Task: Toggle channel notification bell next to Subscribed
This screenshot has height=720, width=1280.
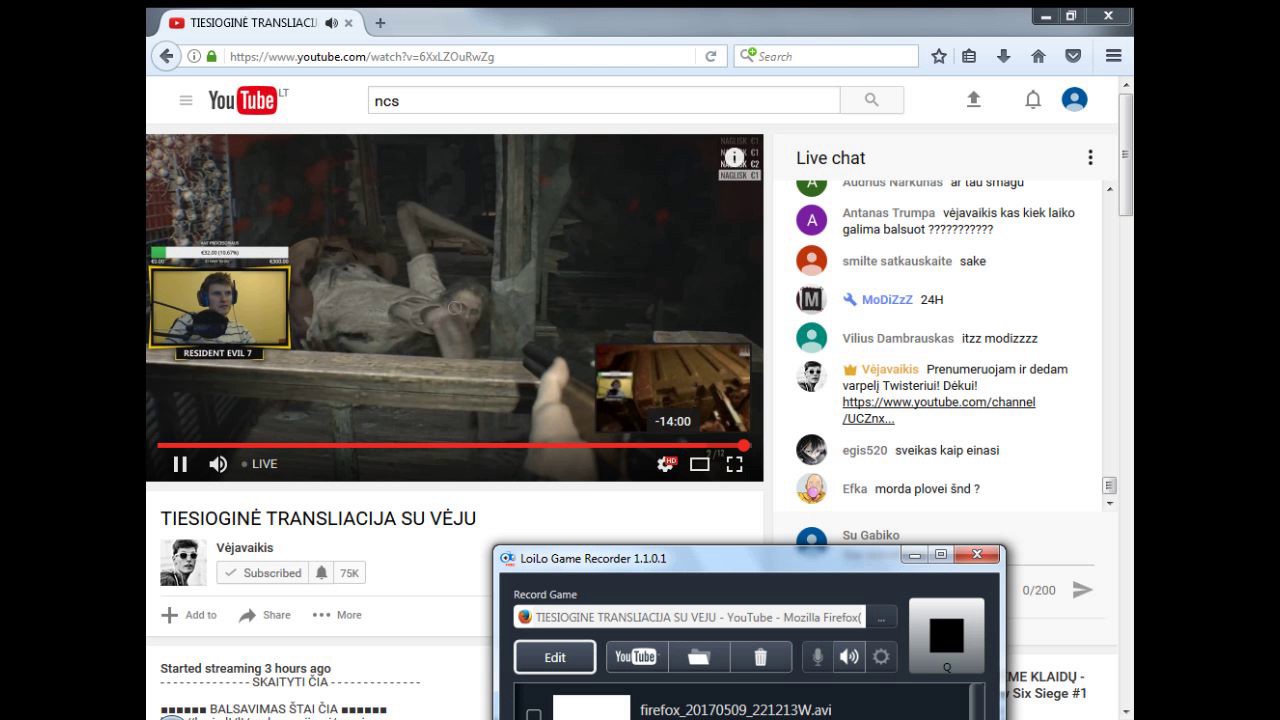Action: (321, 573)
